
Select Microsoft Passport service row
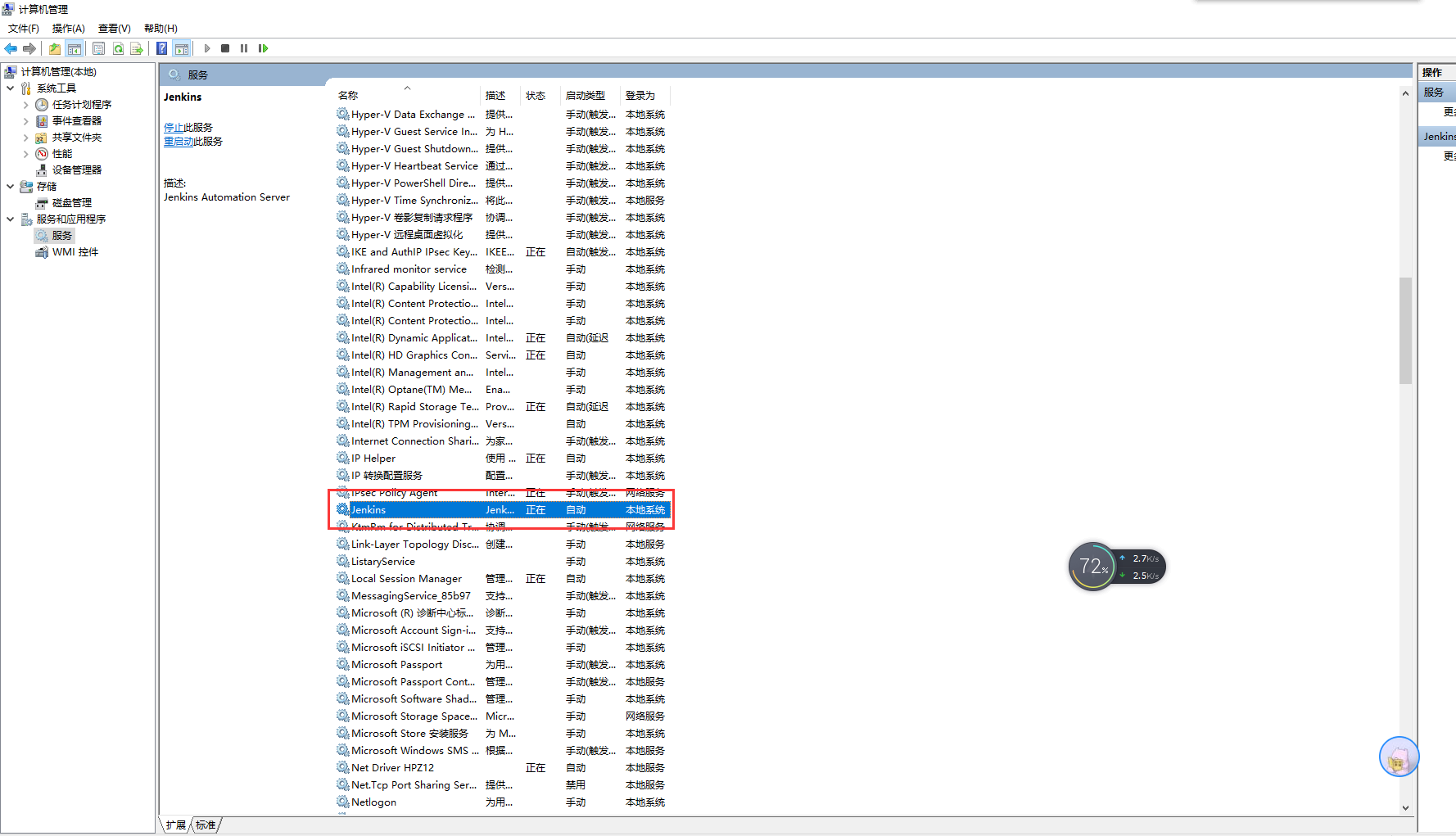503,665
